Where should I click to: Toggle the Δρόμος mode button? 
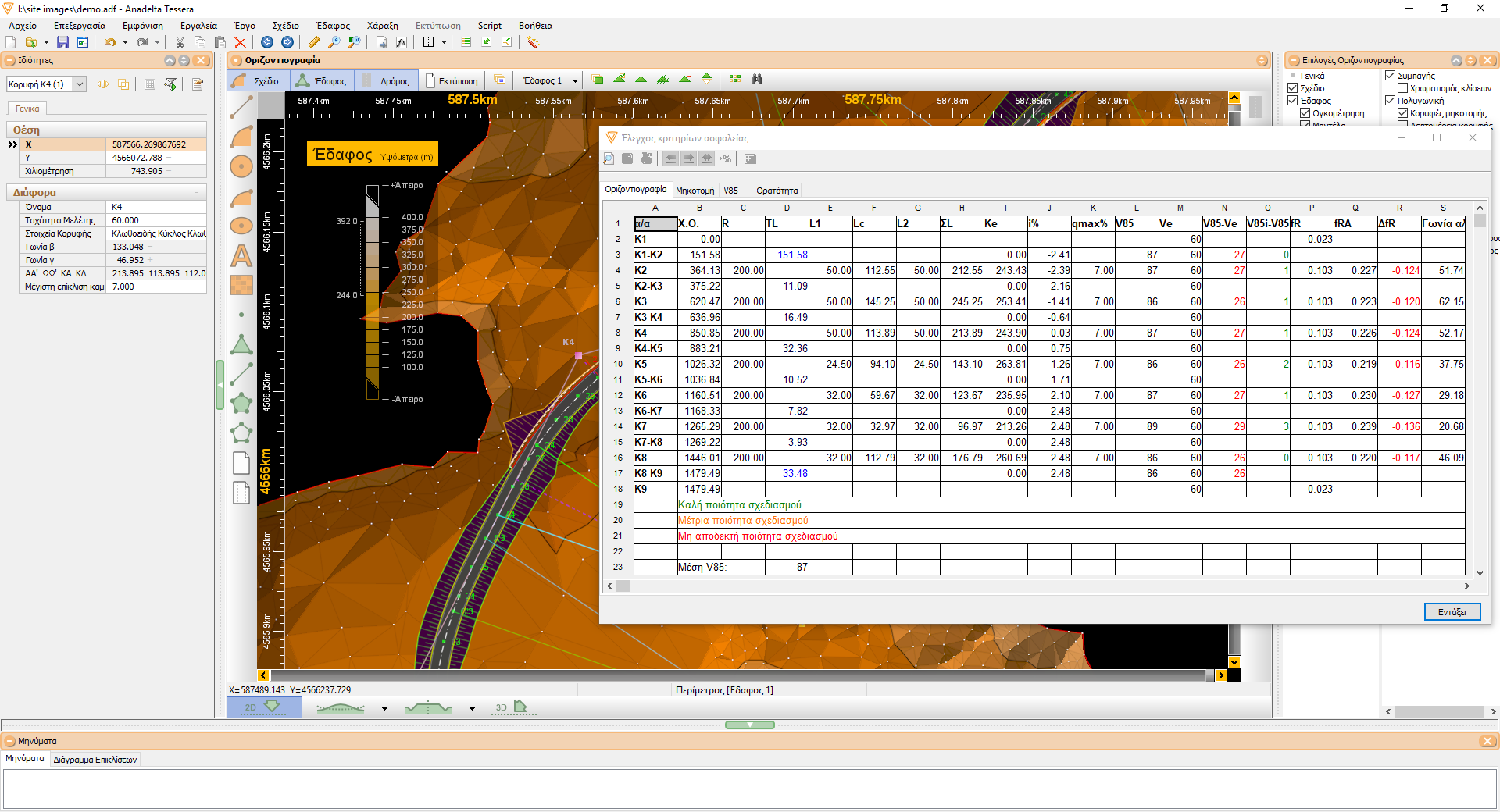387,80
